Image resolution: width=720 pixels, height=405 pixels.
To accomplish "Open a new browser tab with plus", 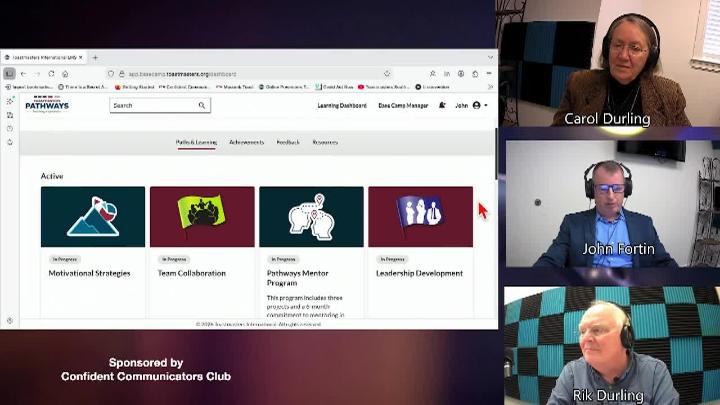I will (96, 57).
